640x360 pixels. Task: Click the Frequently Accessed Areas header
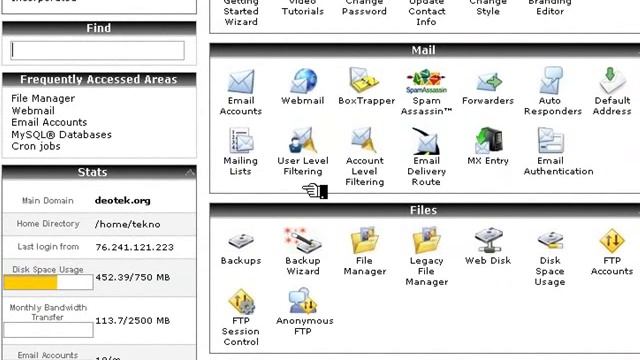99,80
